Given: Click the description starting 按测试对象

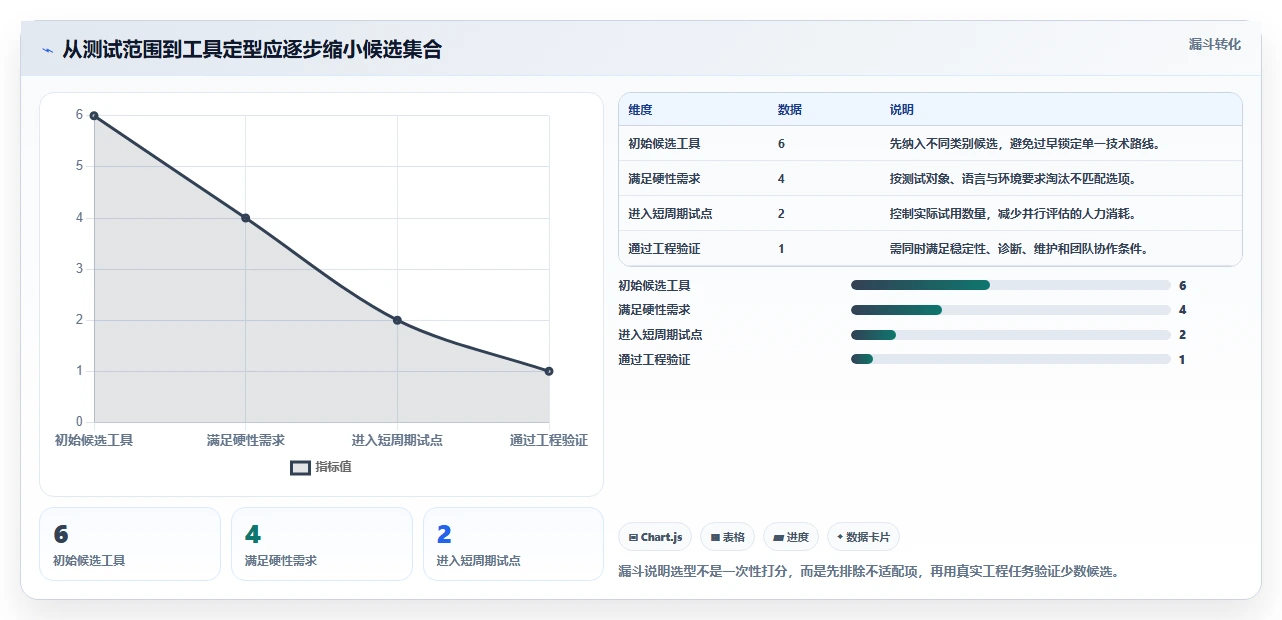Looking at the screenshot, I should (1012, 179).
